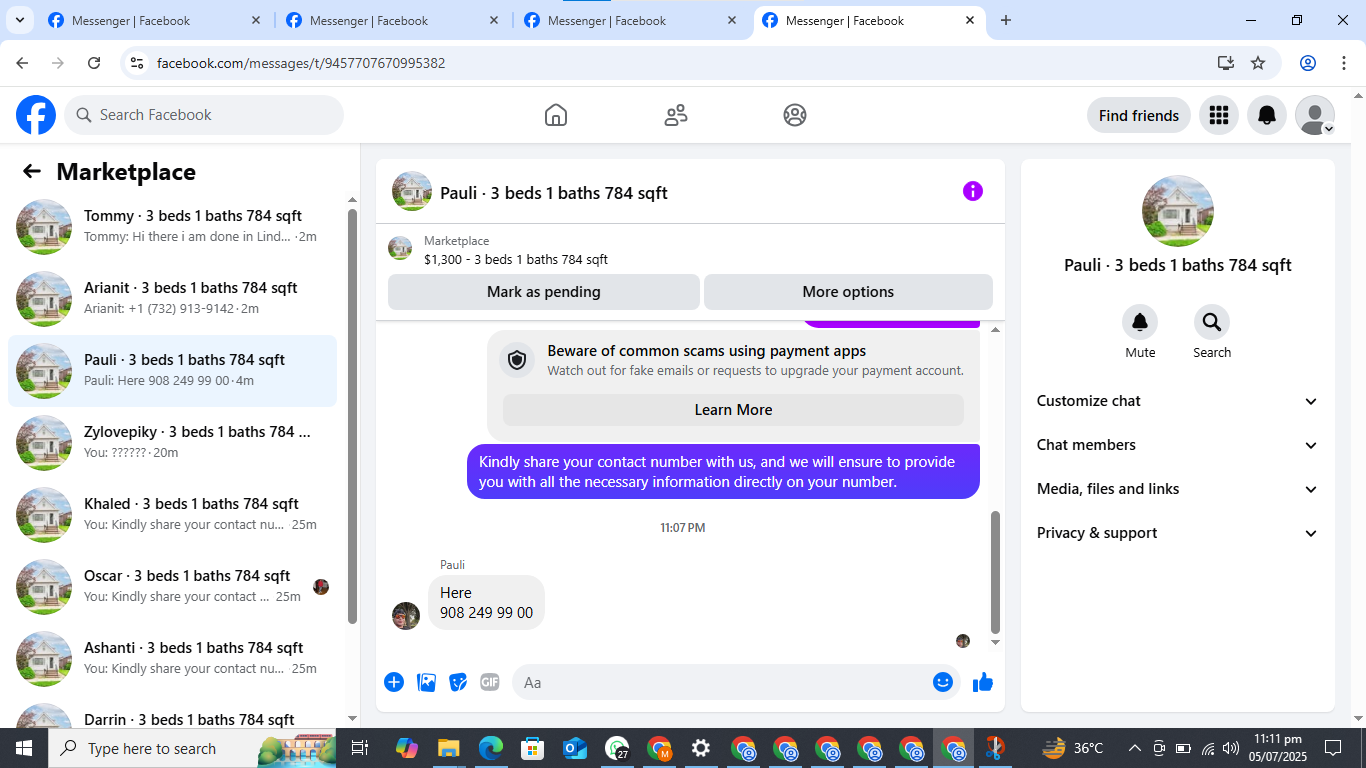Open File Explorer from the taskbar
1366x768 pixels.
pyautogui.click(x=448, y=748)
